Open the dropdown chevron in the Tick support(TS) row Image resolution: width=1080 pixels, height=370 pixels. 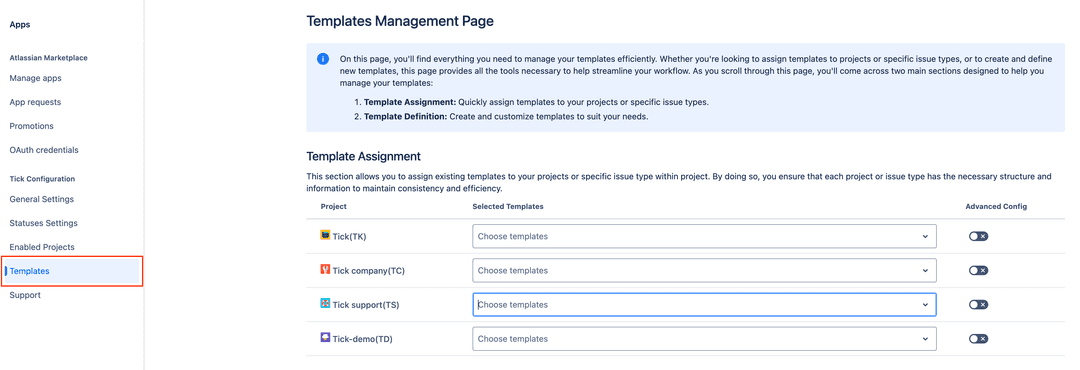[x=925, y=305]
